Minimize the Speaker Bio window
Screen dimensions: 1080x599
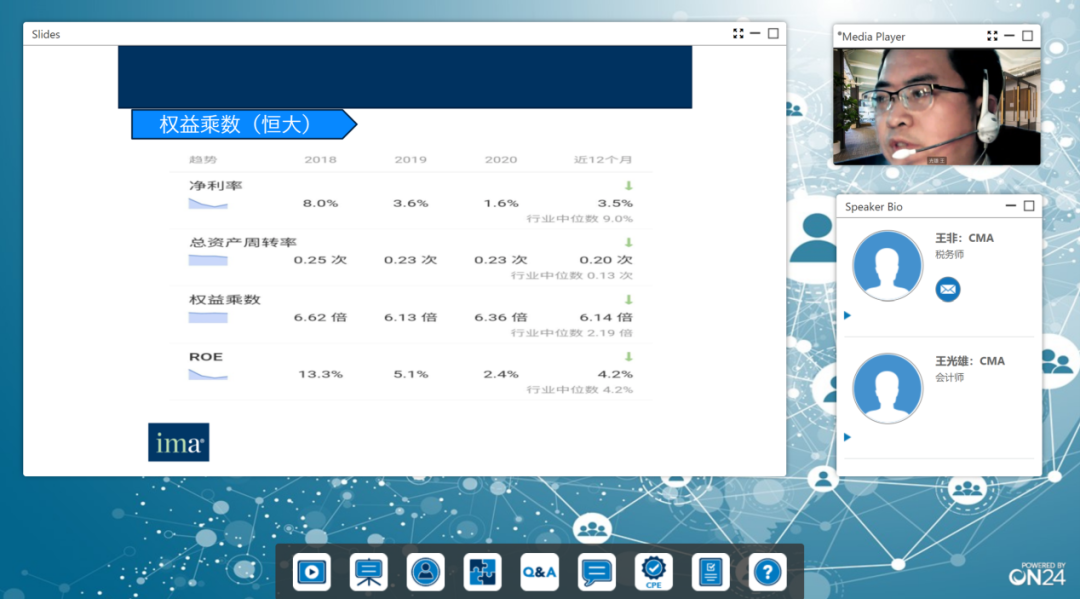pos(1011,206)
